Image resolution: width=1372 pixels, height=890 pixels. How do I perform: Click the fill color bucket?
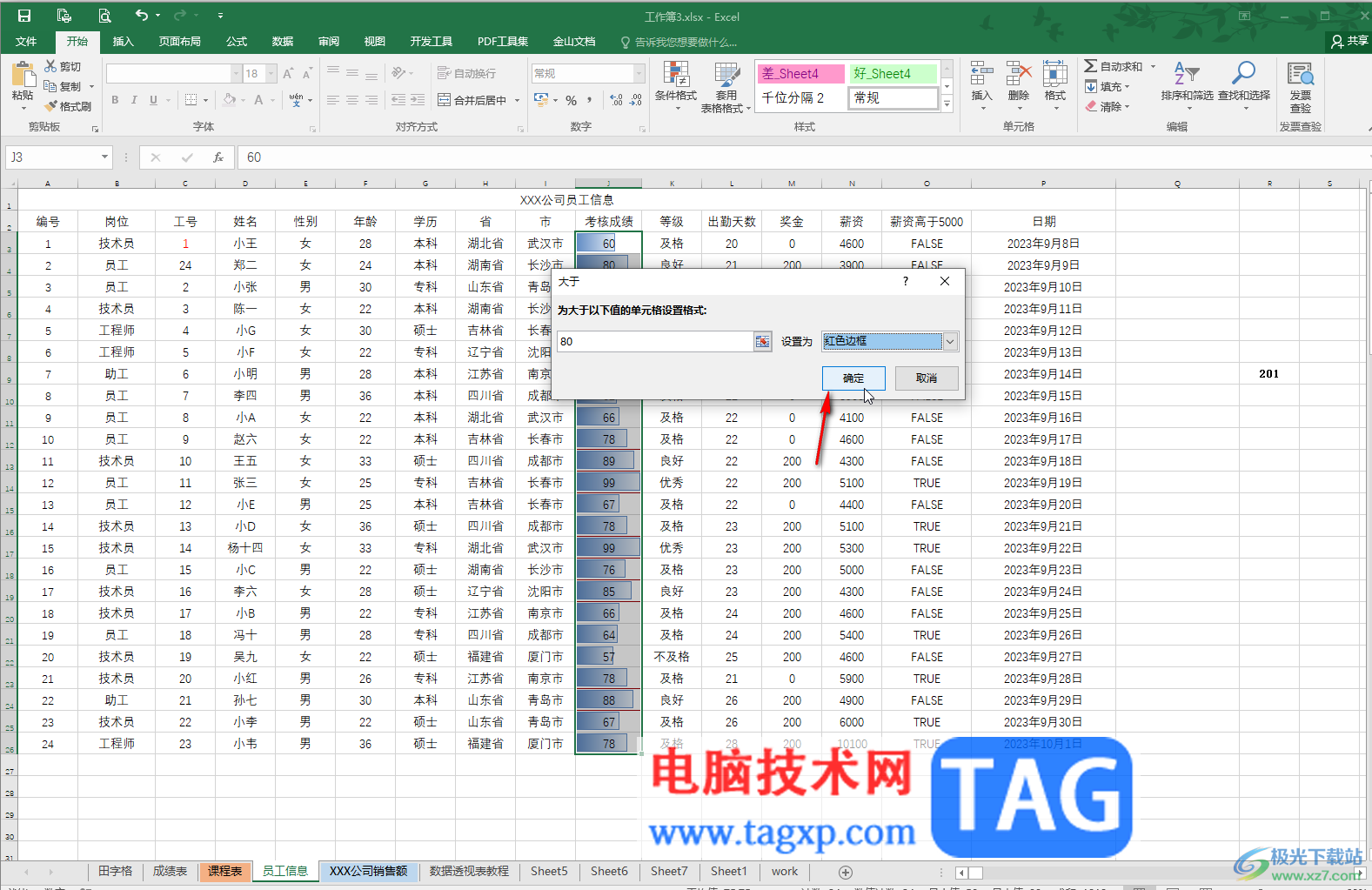click(x=229, y=100)
